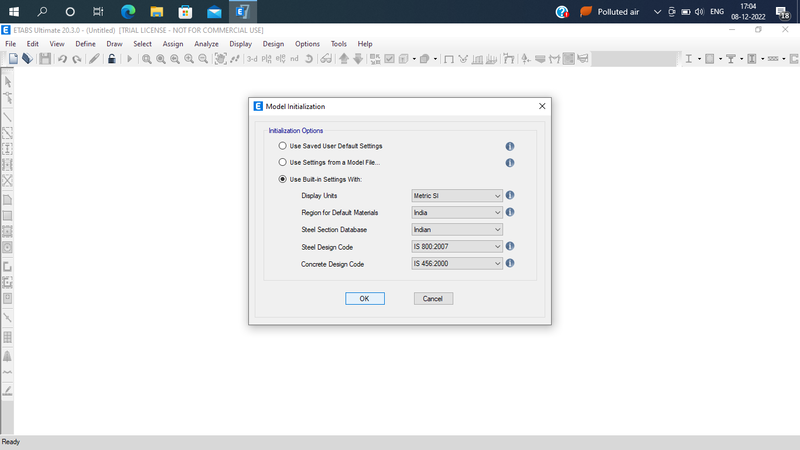
Task: Click the Save model floppy disk icon
Action: point(45,59)
